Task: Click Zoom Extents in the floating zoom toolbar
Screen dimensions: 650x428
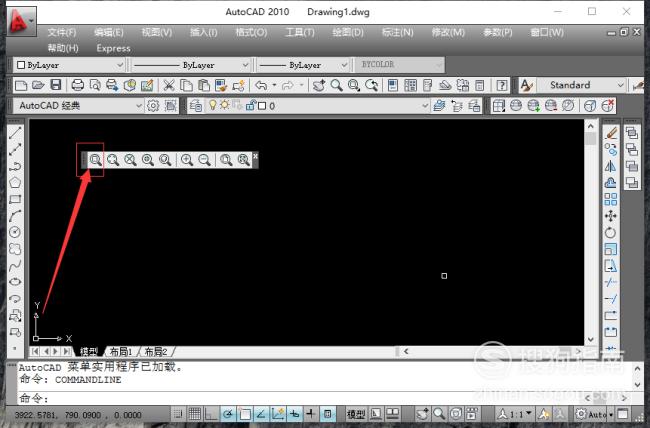Action: (x=243, y=160)
